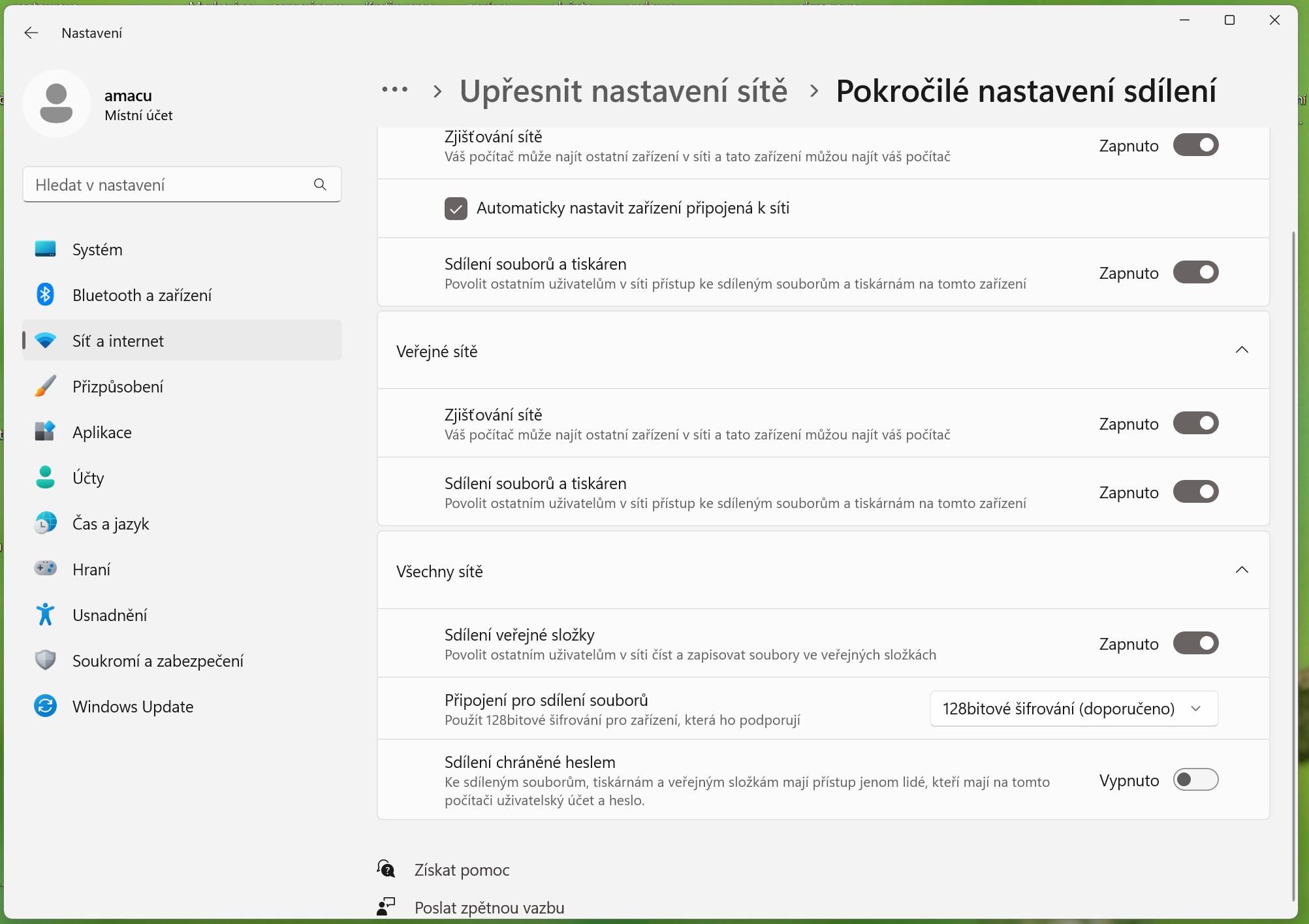Enable the Sdílení chráněné heslem toggle

[x=1195, y=780]
